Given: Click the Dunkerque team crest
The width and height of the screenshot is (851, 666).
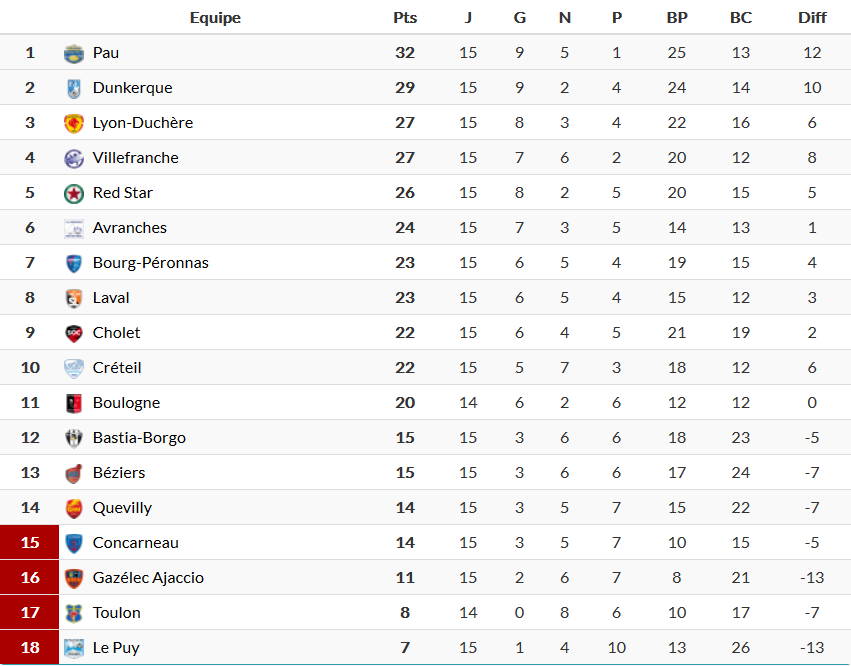Looking at the screenshot, I should click(x=74, y=88).
